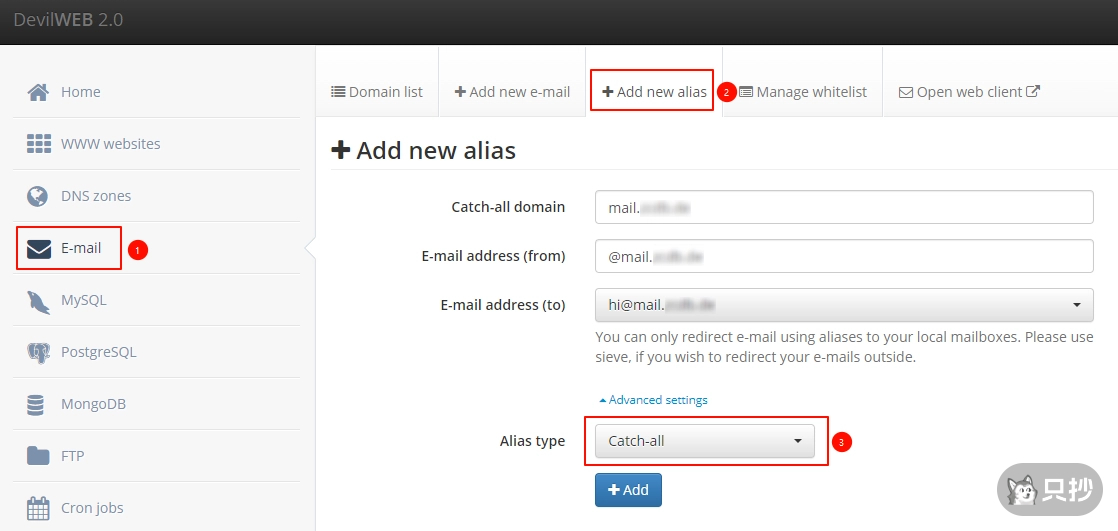Go to the Manage whitelist tab

803,92
